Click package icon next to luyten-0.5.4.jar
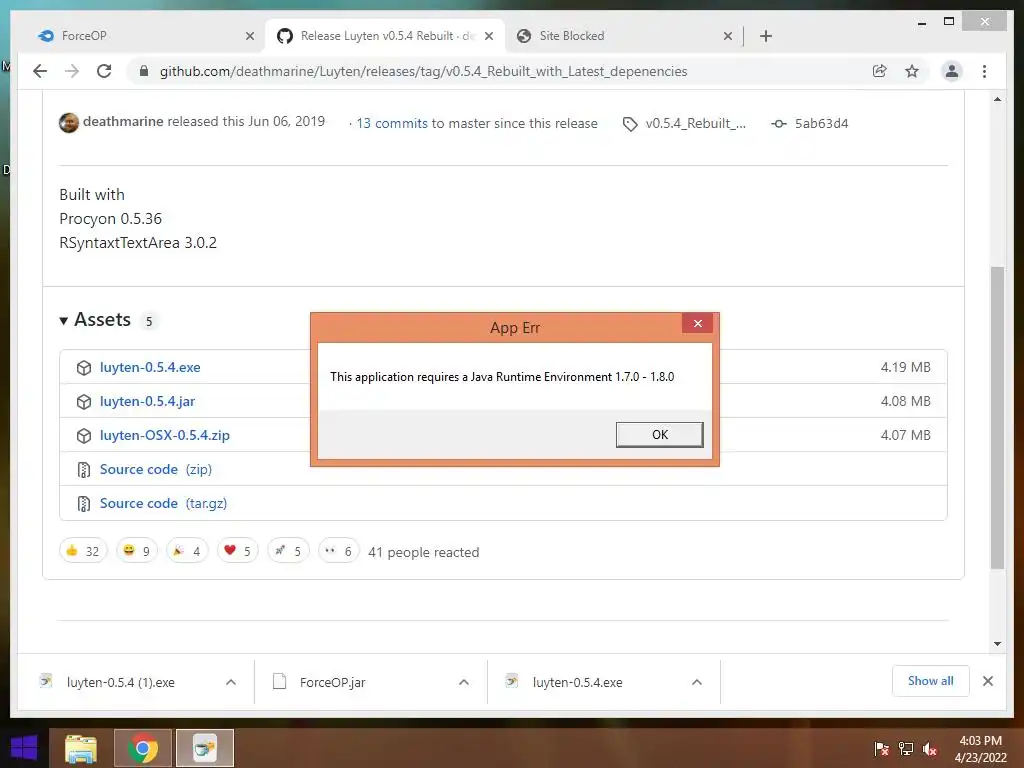This screenshot has height=768, width=1024. [x=84, y=402]
